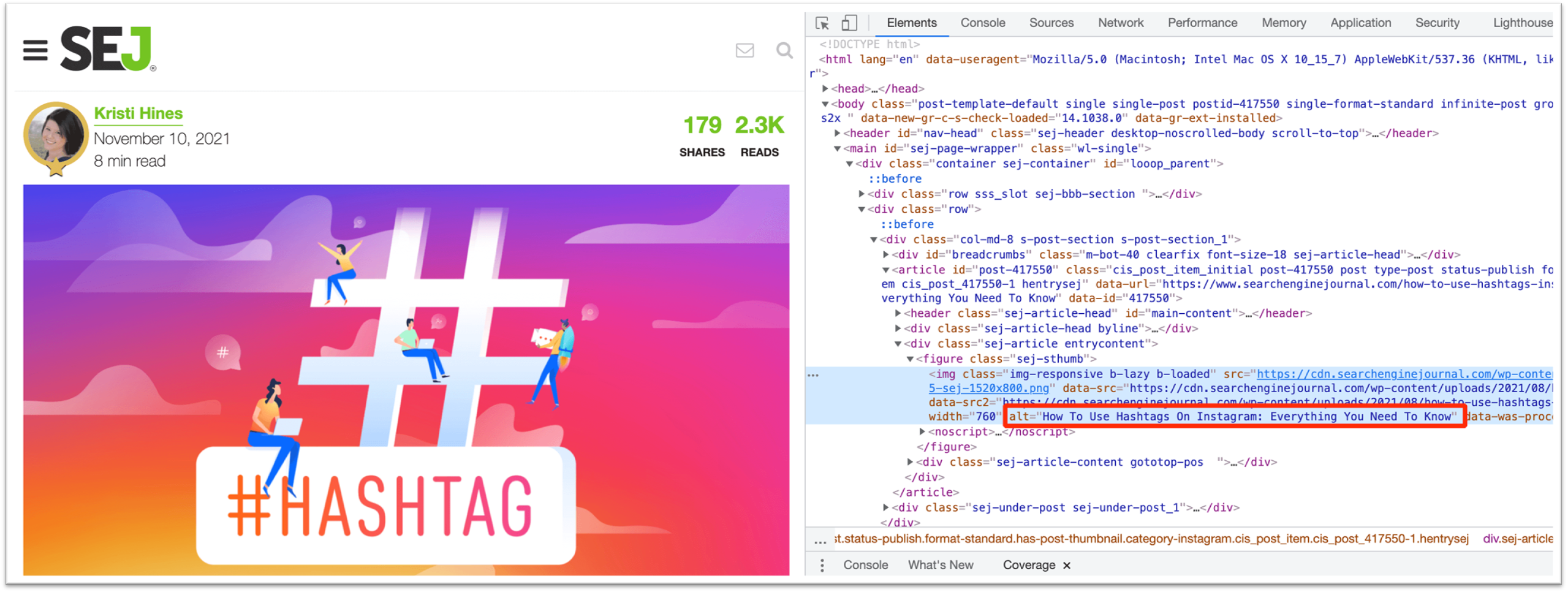Select the first ::before pseudo-element row
Image resolution: width=1568 pixels, height=592 pixels.
[895, 179]
